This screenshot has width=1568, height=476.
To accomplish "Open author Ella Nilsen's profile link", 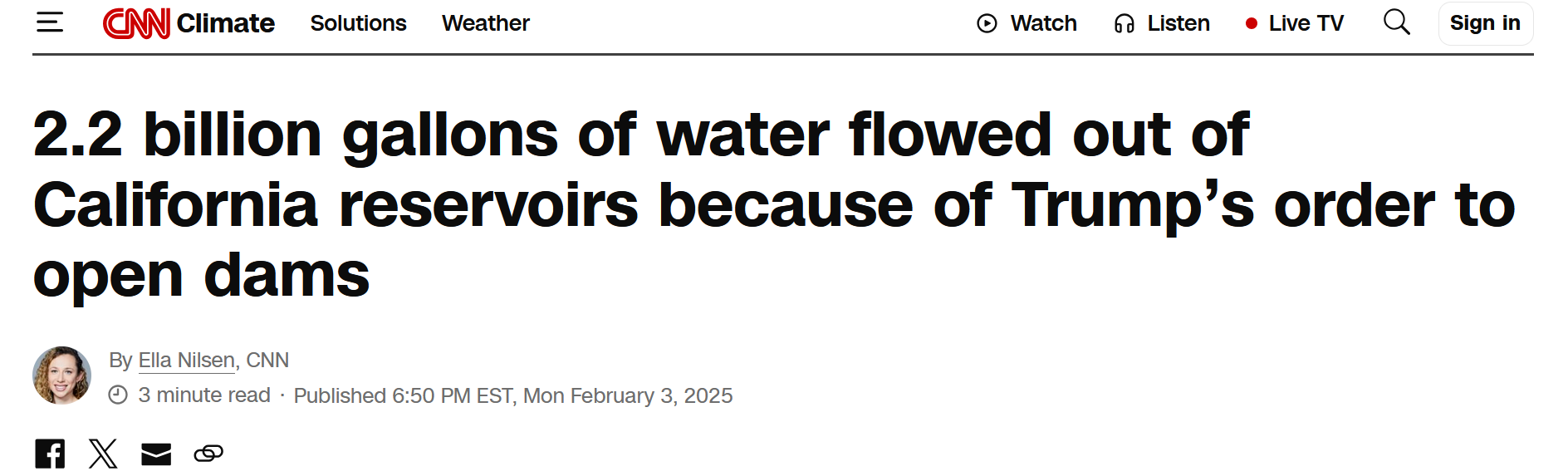I will click(x=187, y=361).
